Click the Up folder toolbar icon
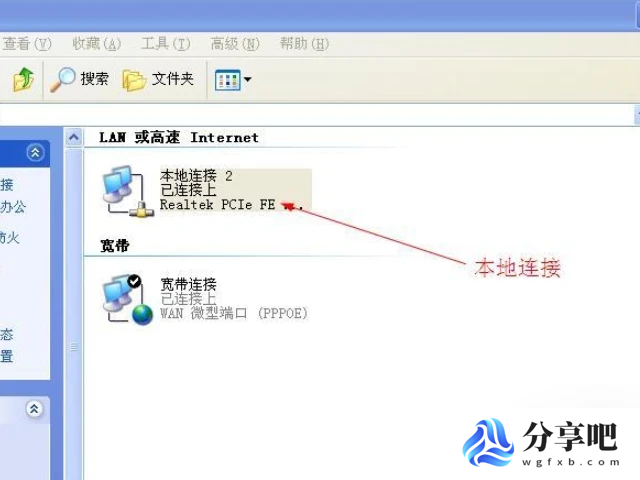The height and width of the screenshot is (480, 640). (24, 79)
